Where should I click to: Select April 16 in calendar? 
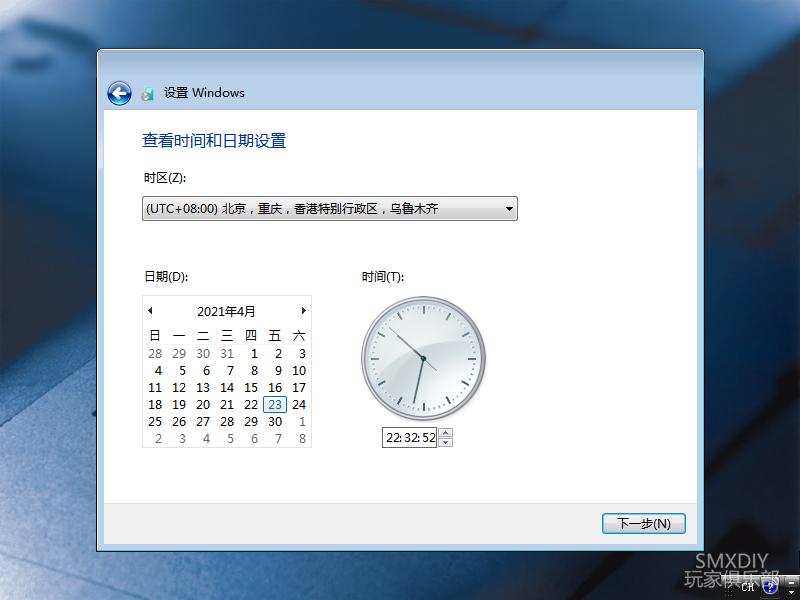point(275,388)
